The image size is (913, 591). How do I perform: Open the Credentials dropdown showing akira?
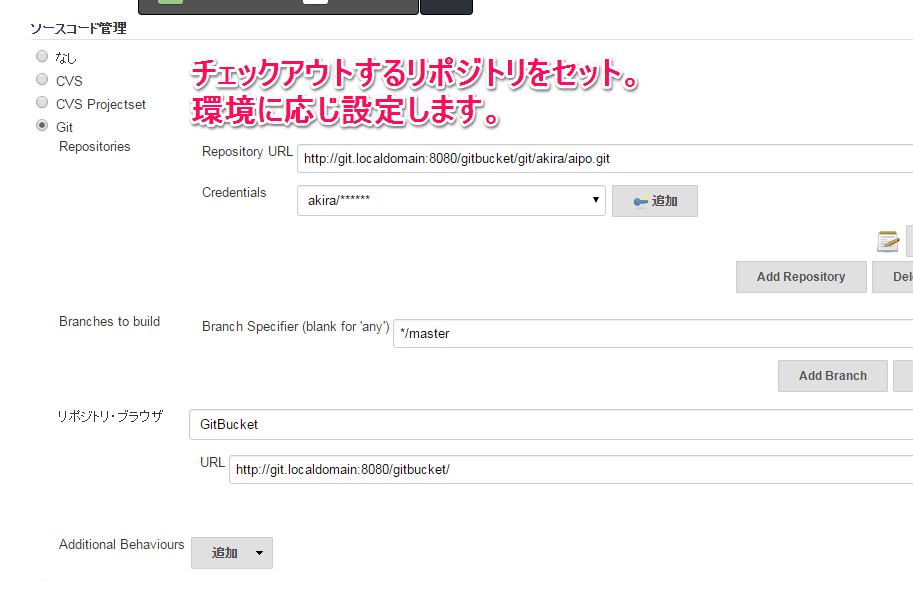point(451,200)
